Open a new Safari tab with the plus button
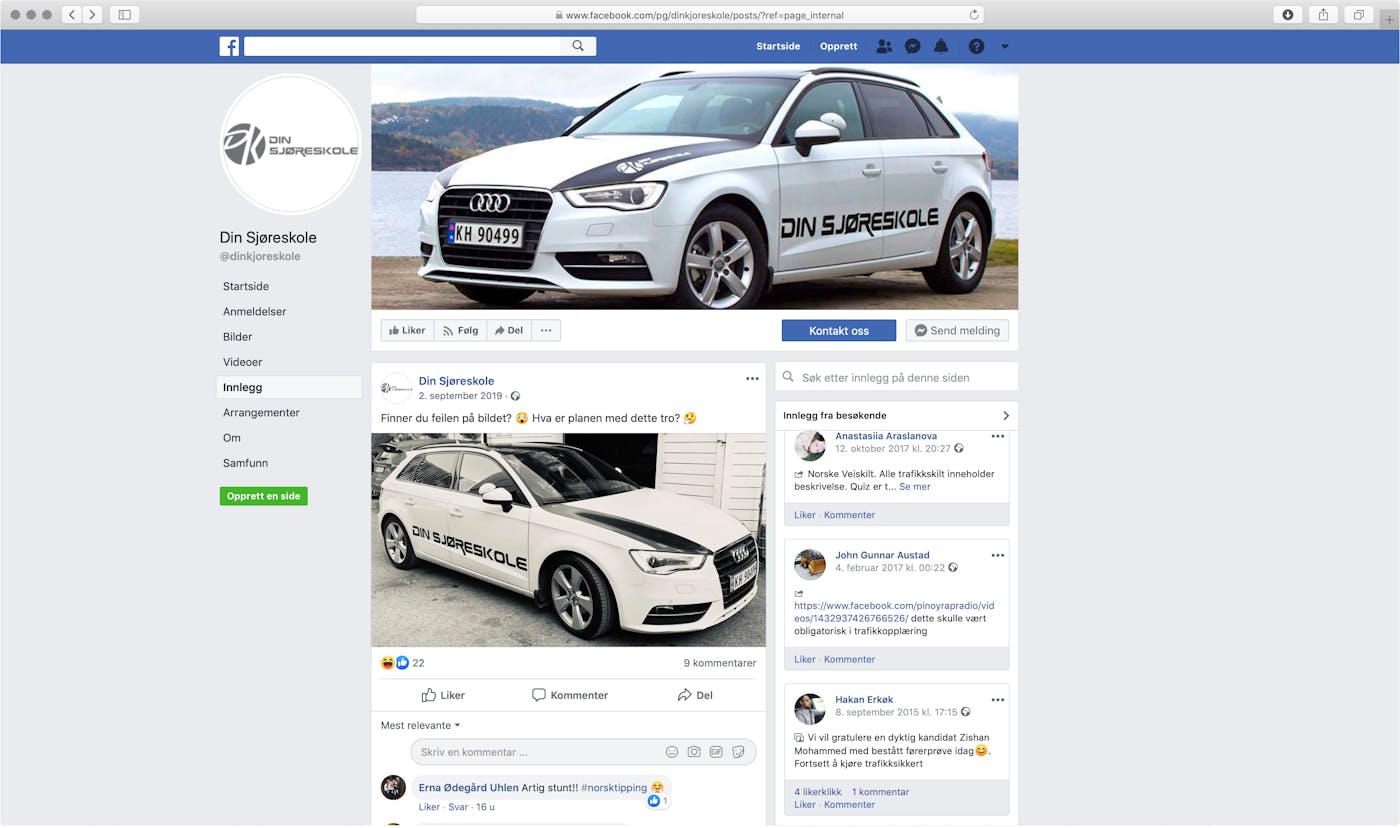The image size is (1400, 828). [x=1389, y=19]
